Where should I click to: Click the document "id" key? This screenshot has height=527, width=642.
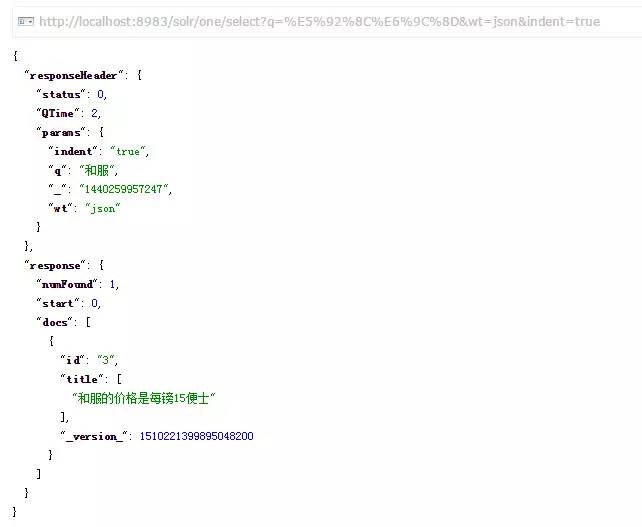point(73,360)
